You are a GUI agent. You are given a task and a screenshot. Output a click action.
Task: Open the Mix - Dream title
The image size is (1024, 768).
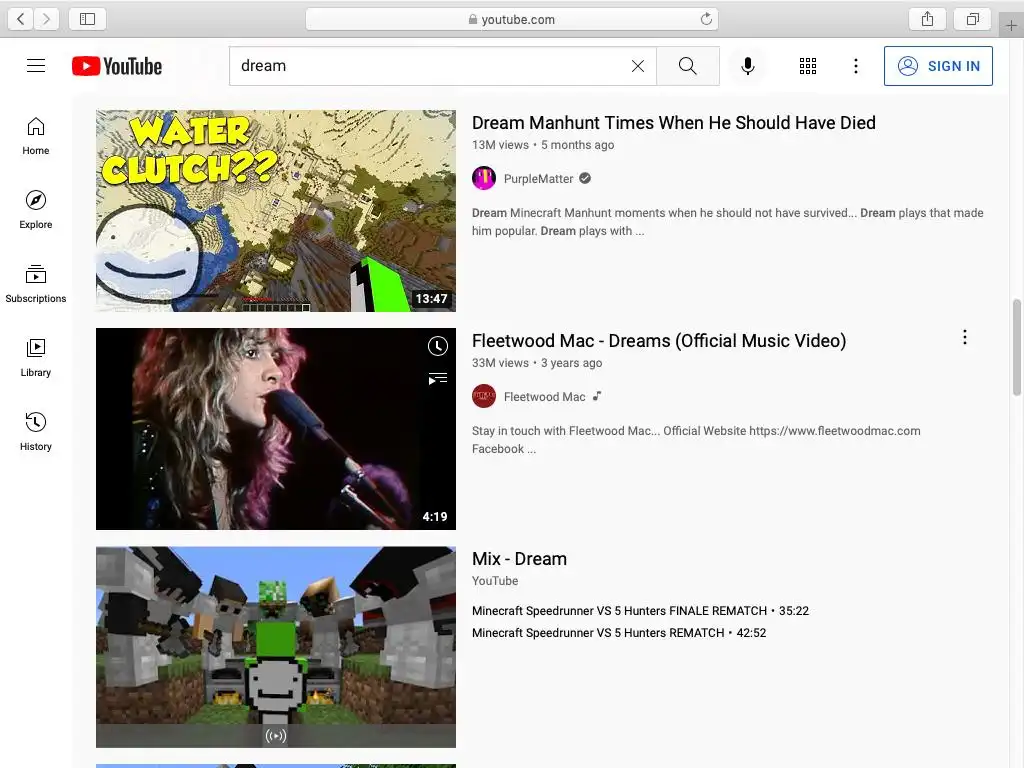click(519, 559)
